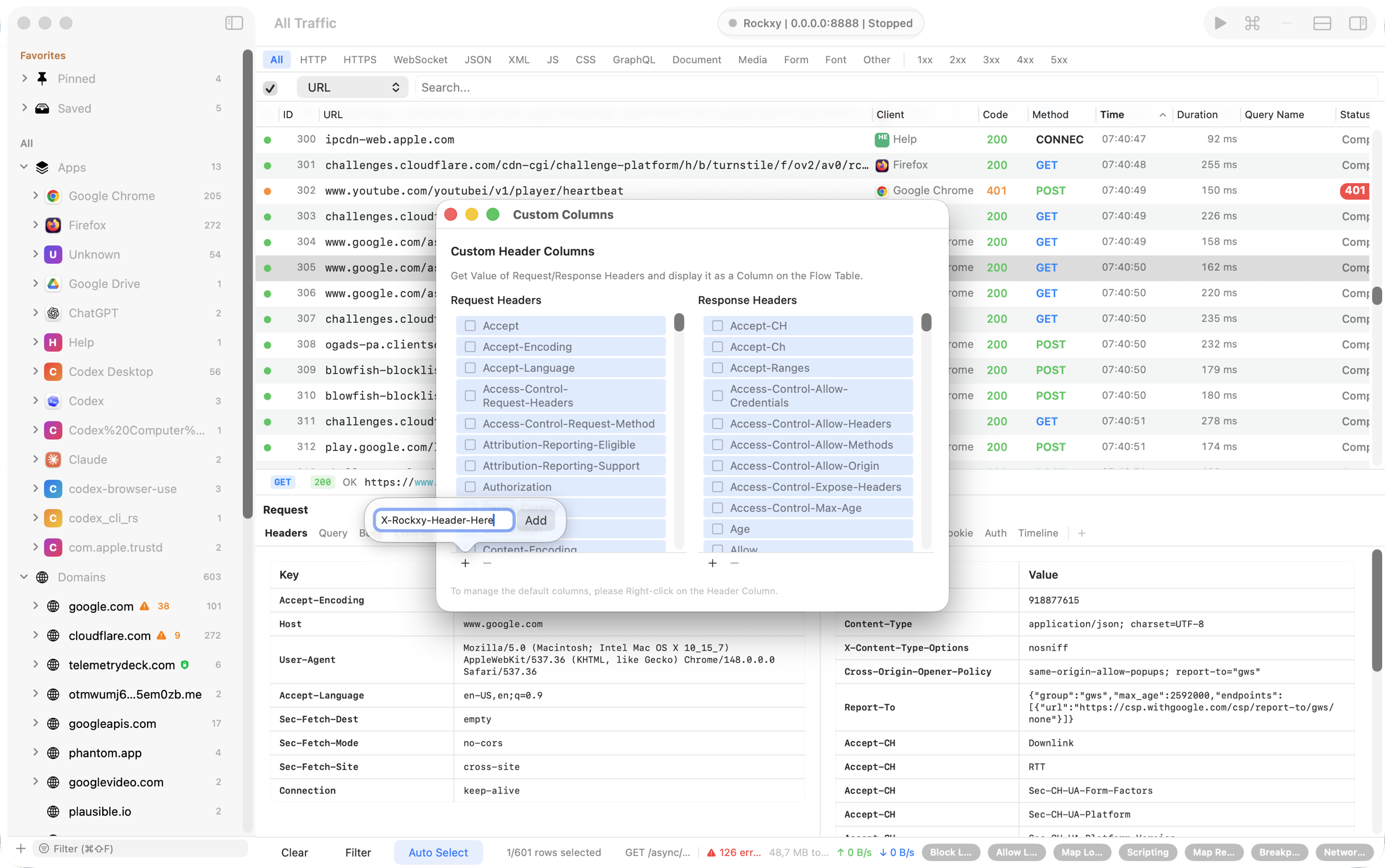The width and height of the screenshot is (1385, 868).
Task: Expand the google.com domain node
Action: (36, 606)
